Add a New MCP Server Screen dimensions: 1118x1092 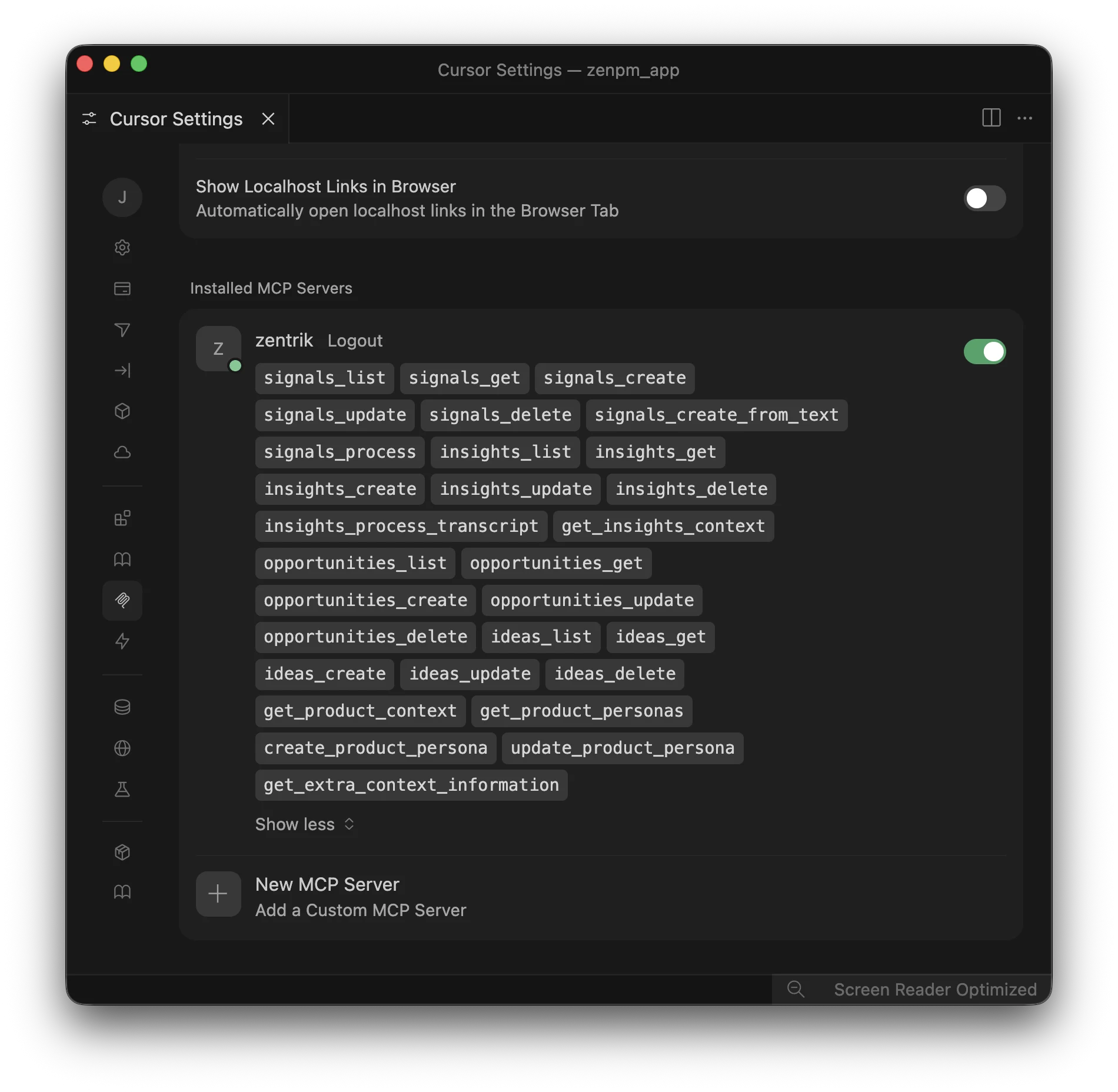tap(327, 884)
